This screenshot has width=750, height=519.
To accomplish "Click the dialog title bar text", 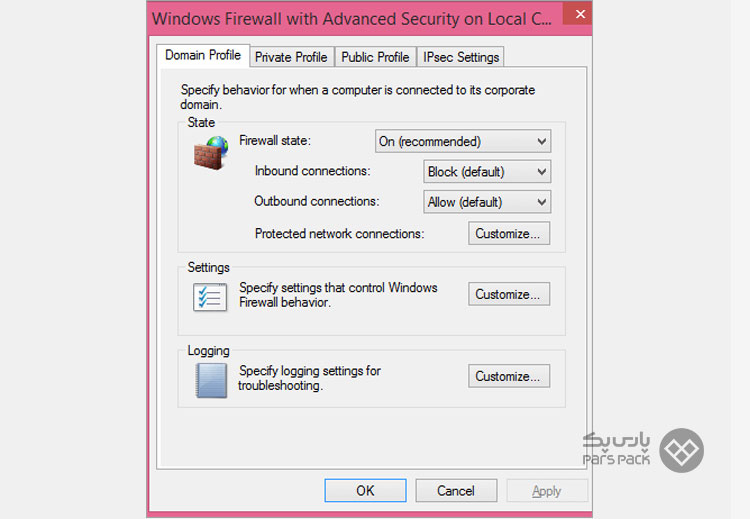I will pos(352,19).
